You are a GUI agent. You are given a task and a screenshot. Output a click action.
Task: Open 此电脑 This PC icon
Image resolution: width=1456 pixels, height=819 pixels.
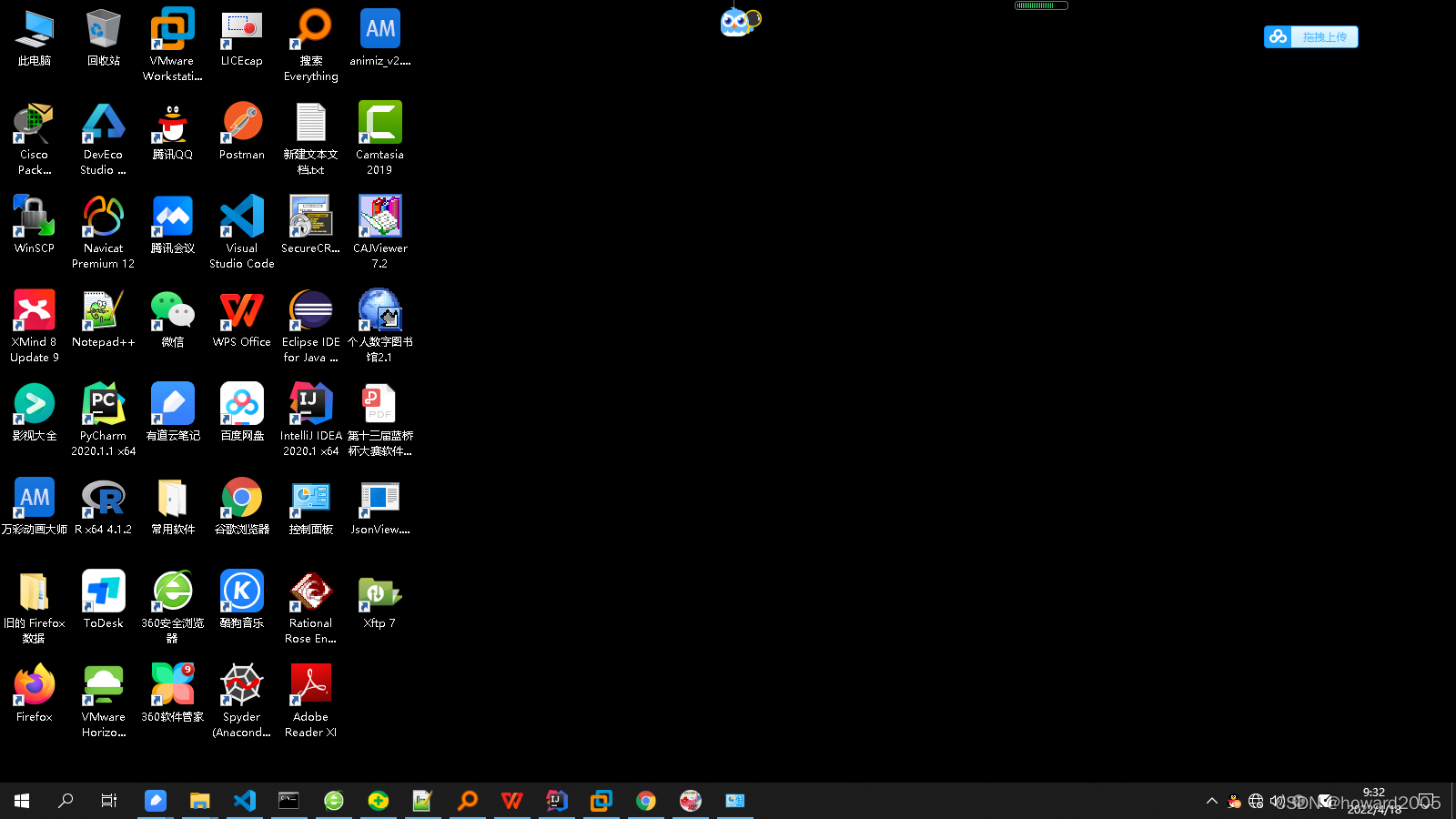point(35,36)
